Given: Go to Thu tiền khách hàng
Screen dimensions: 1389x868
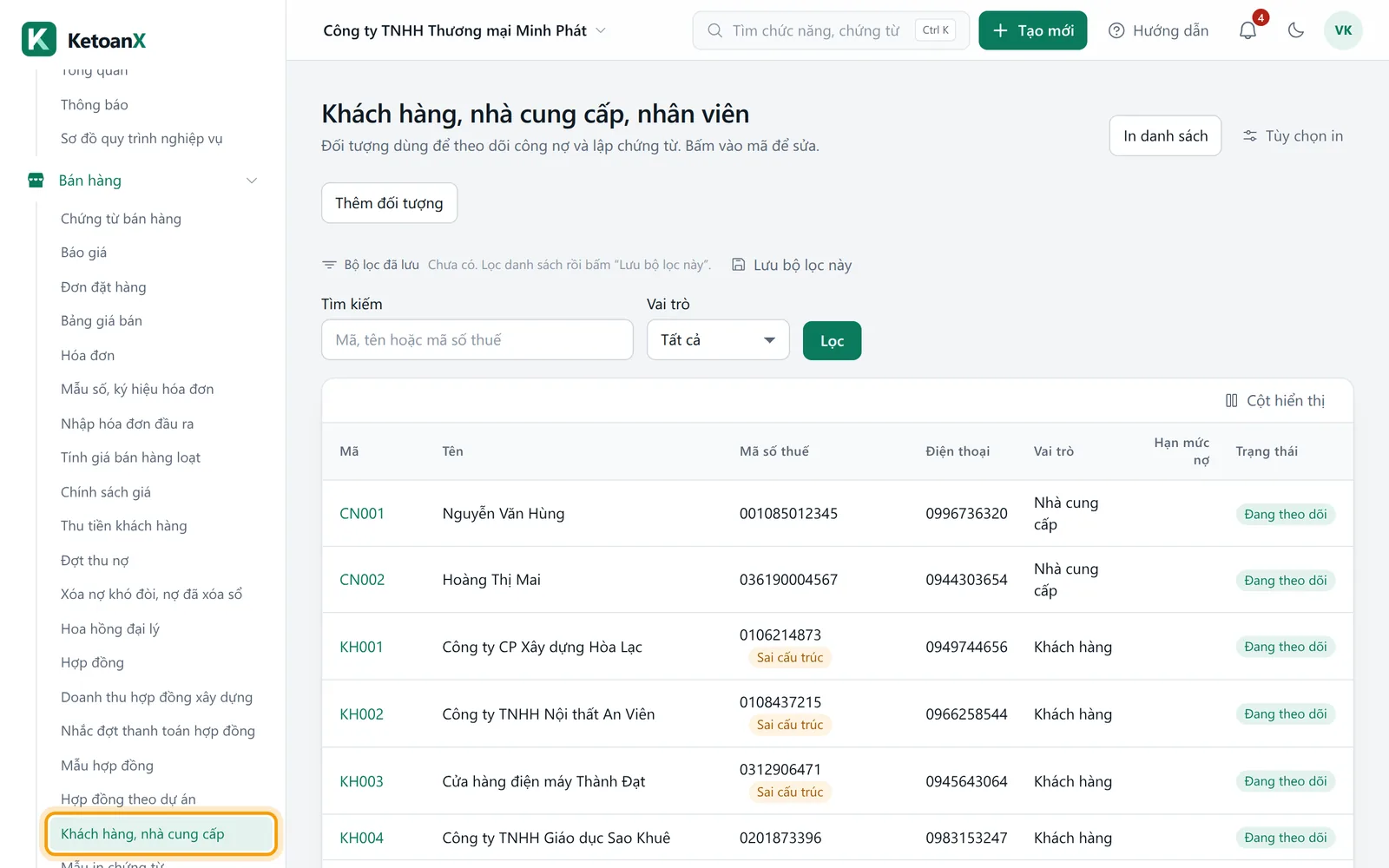Looking at the screenshot, I should pyautogui.click(x=123, y=526).
